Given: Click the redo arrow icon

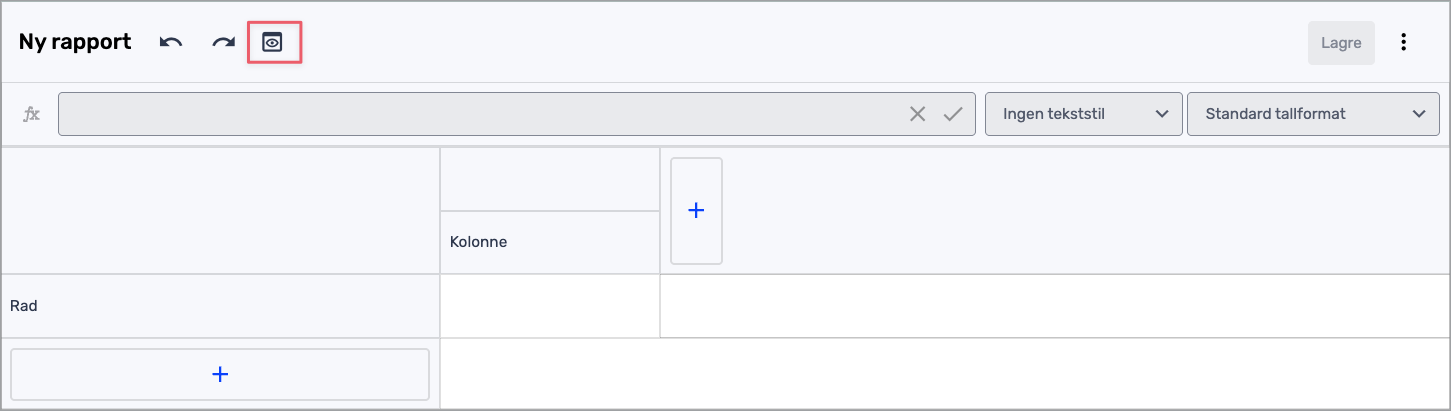Looking at the screenshot, I should 222,42.
